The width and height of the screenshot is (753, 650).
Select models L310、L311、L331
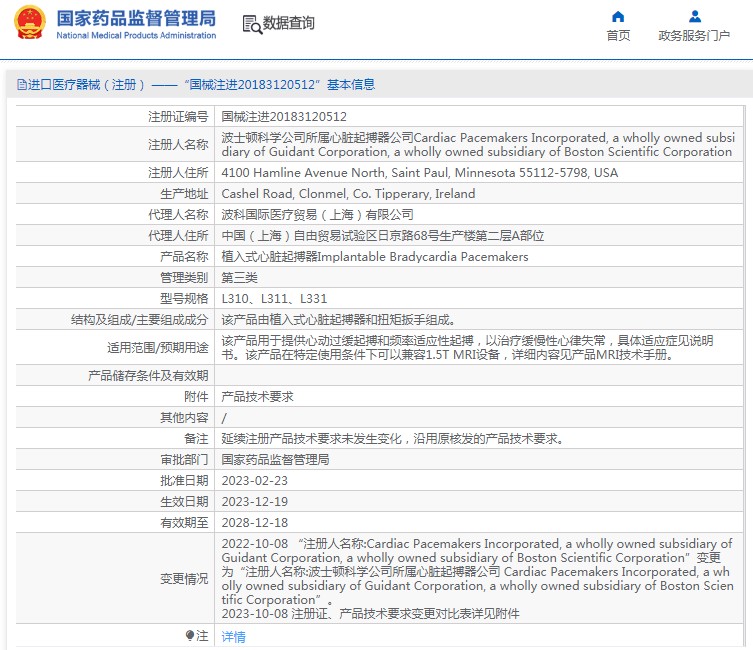click(274, 299)
